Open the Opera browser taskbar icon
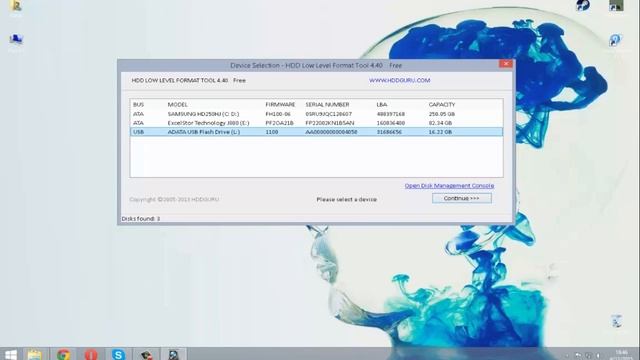 (91, 354)
